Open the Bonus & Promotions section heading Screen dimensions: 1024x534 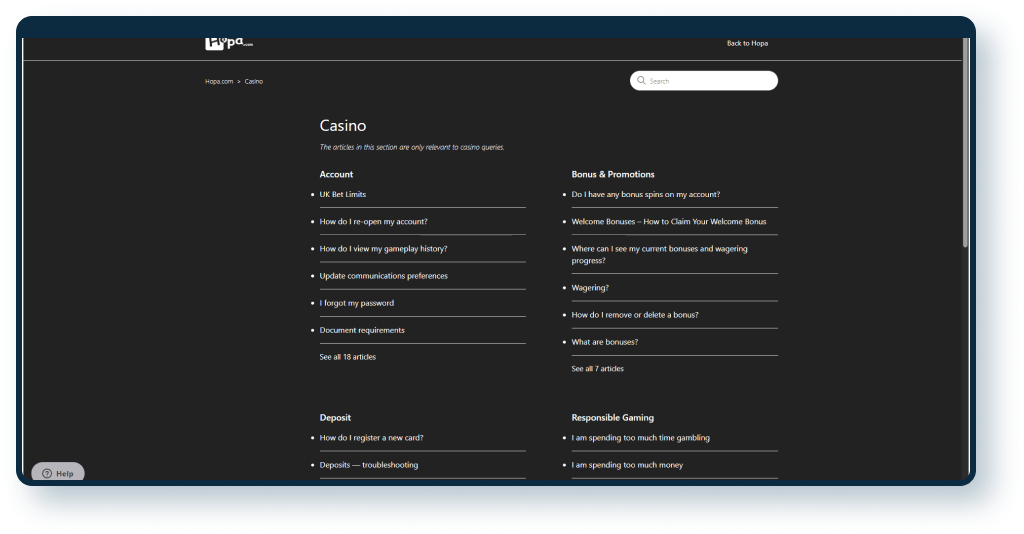tap(612, 174)
